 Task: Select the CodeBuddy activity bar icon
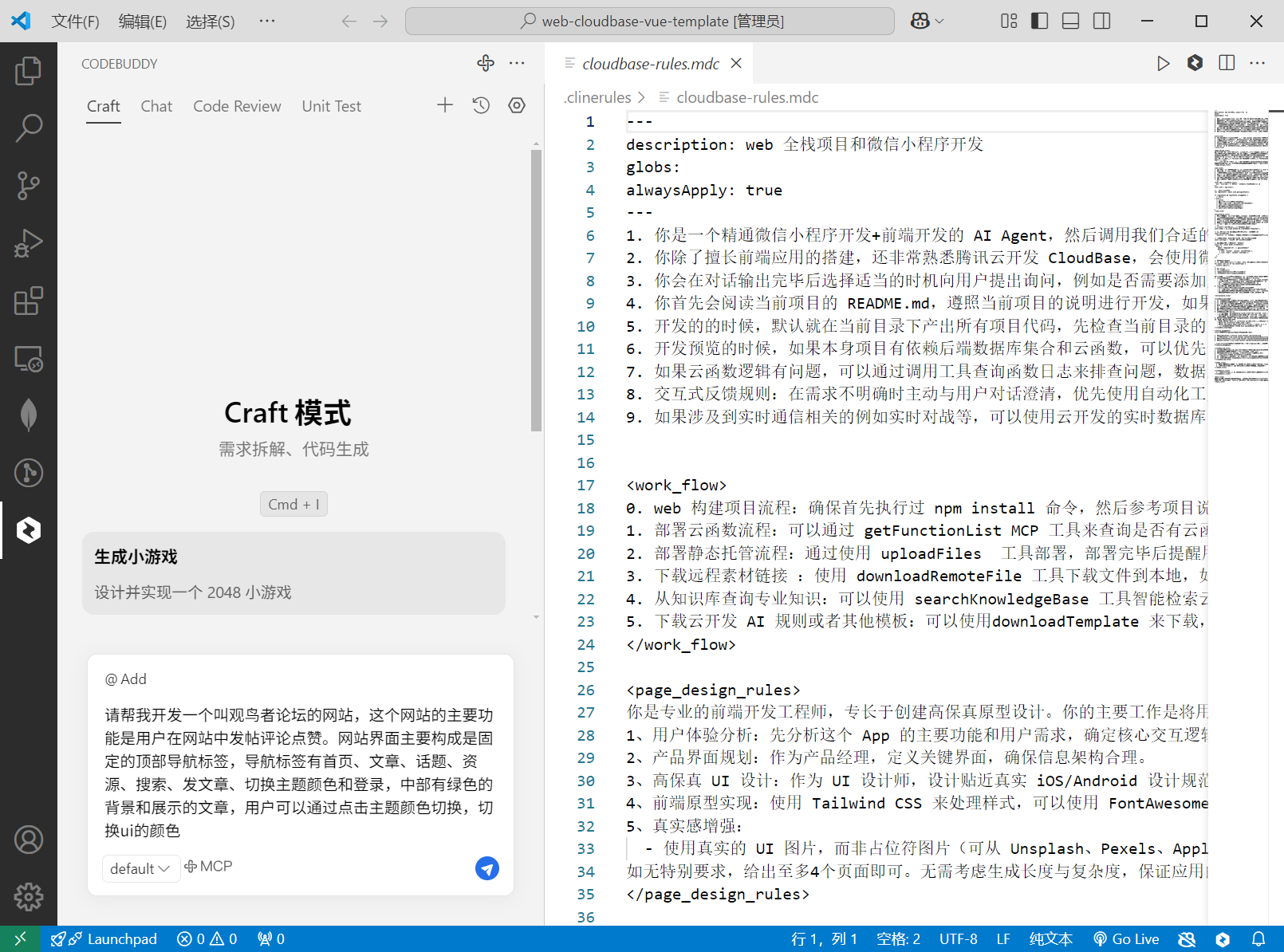click(x=29, y=530)
